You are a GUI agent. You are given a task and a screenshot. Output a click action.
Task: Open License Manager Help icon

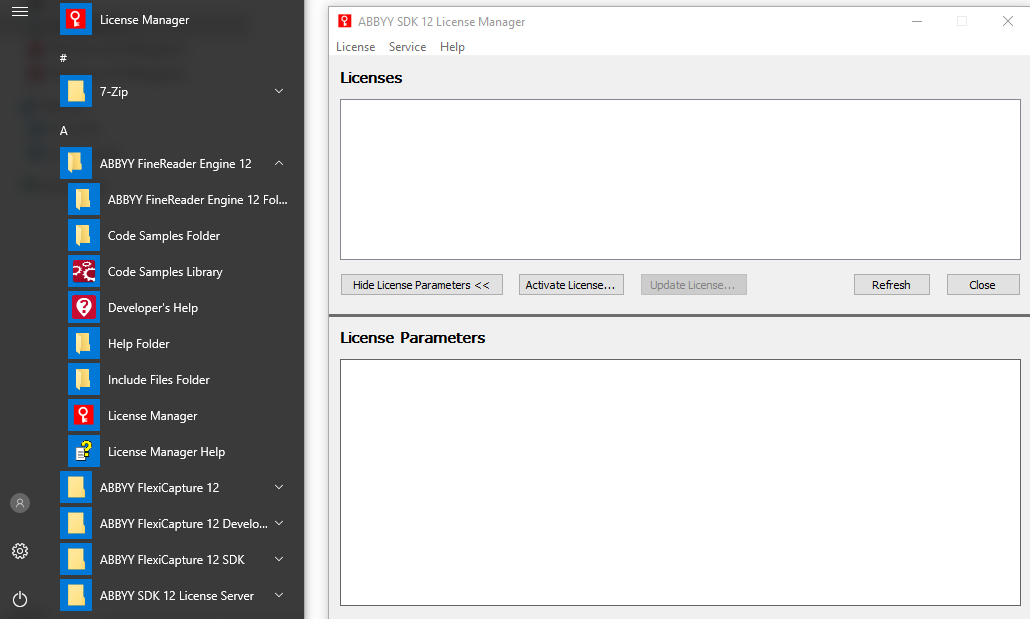point(83,451)
